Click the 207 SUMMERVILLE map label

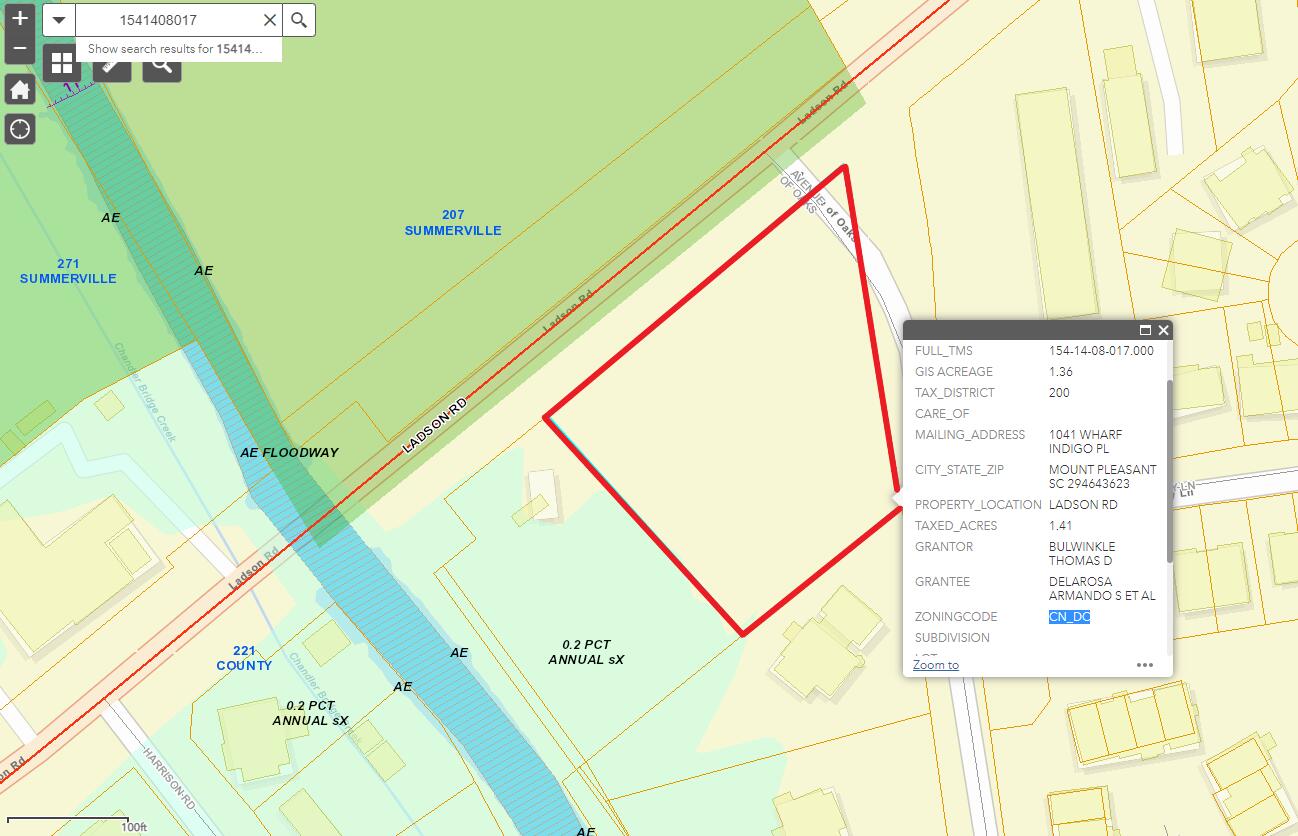(x=453, y=223)
